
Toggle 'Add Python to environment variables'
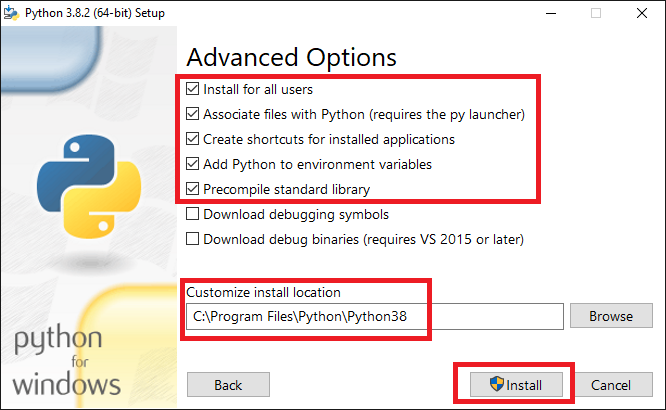click(193, 165)
